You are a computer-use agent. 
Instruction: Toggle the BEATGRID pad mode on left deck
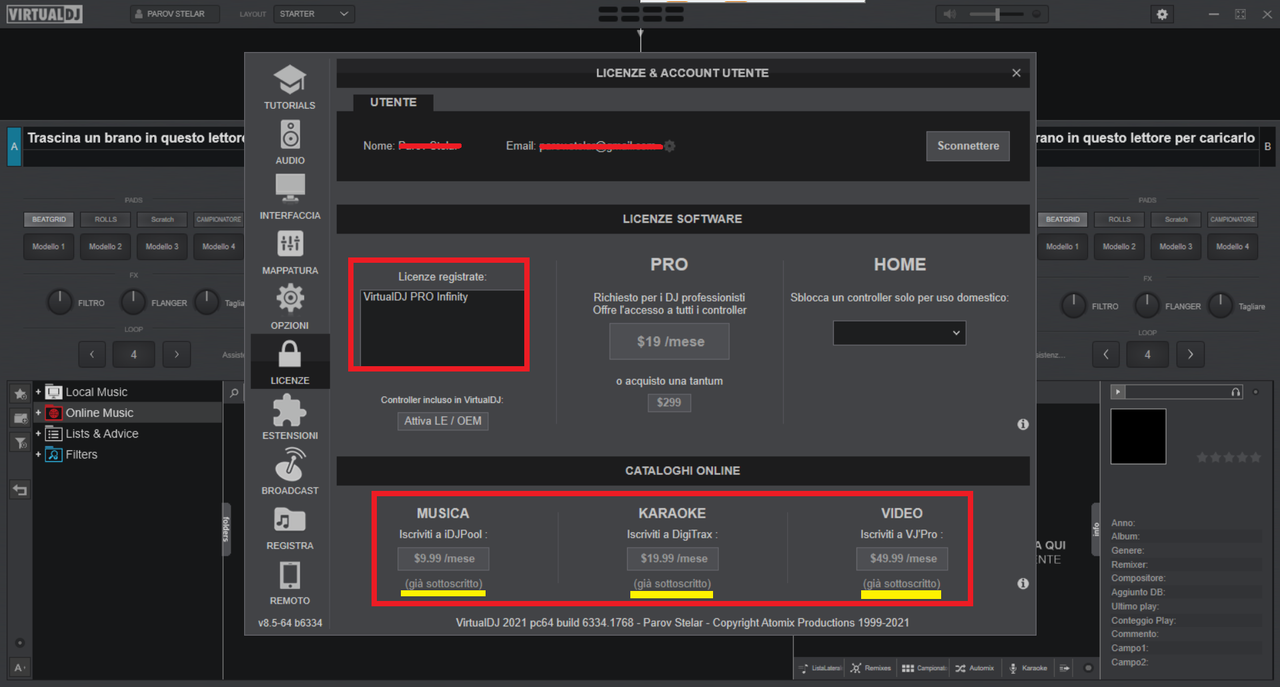pyautogui.click(x=49, y=219)
